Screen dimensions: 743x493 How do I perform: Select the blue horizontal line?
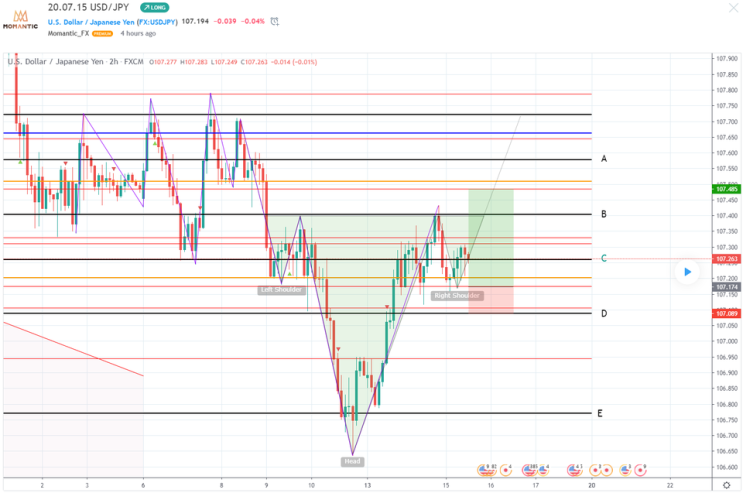298,133
